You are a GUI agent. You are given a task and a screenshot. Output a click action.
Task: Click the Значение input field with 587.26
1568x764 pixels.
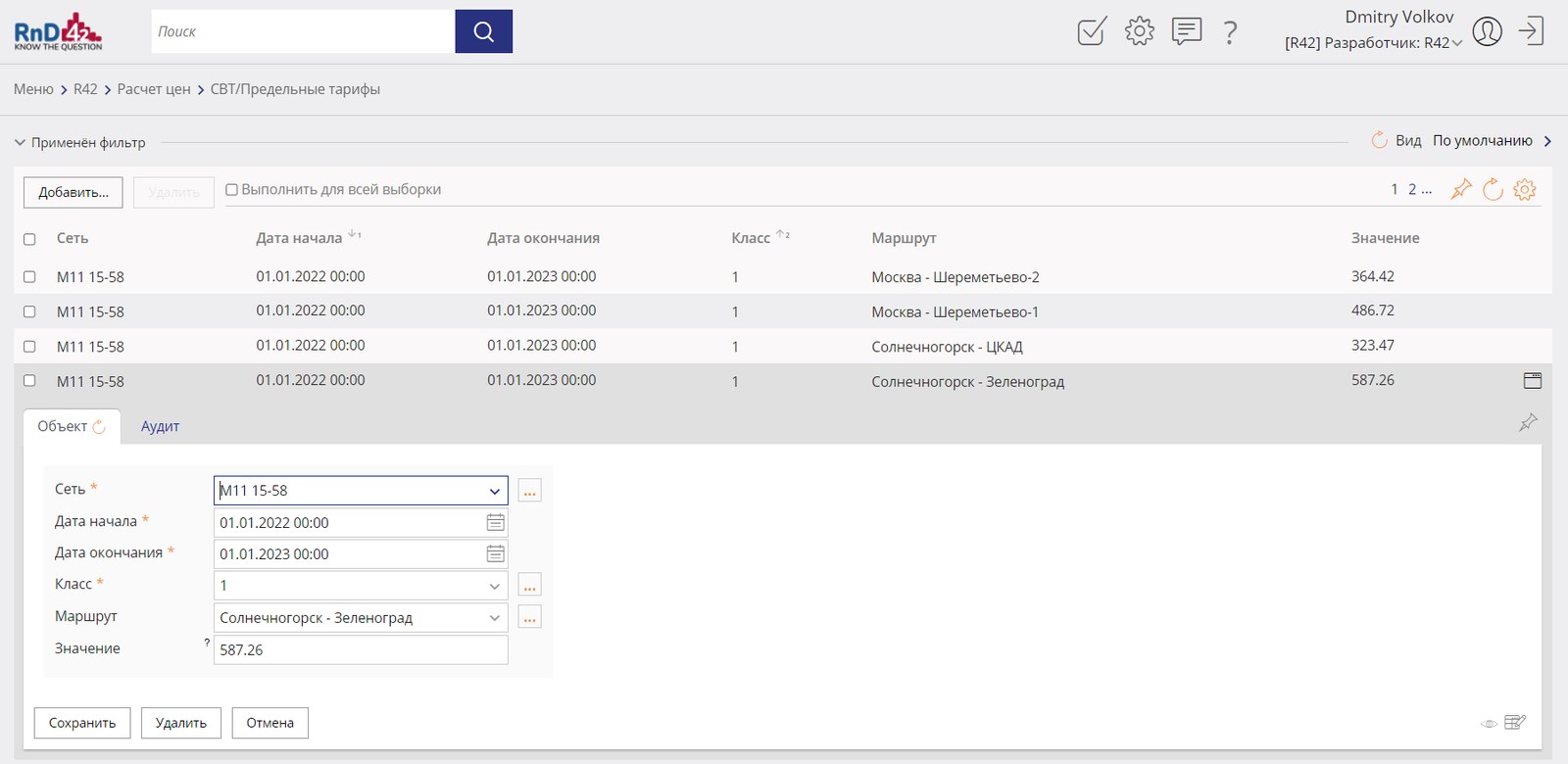click(x=361, y=649)
